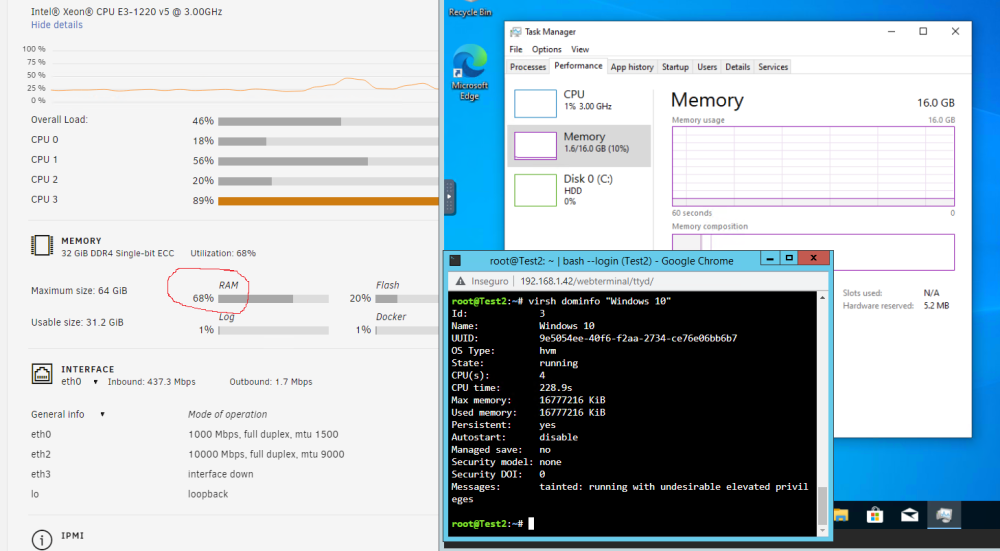
Task: Click the terminal command prompt cursor
Action: click(x=531, y=524)
